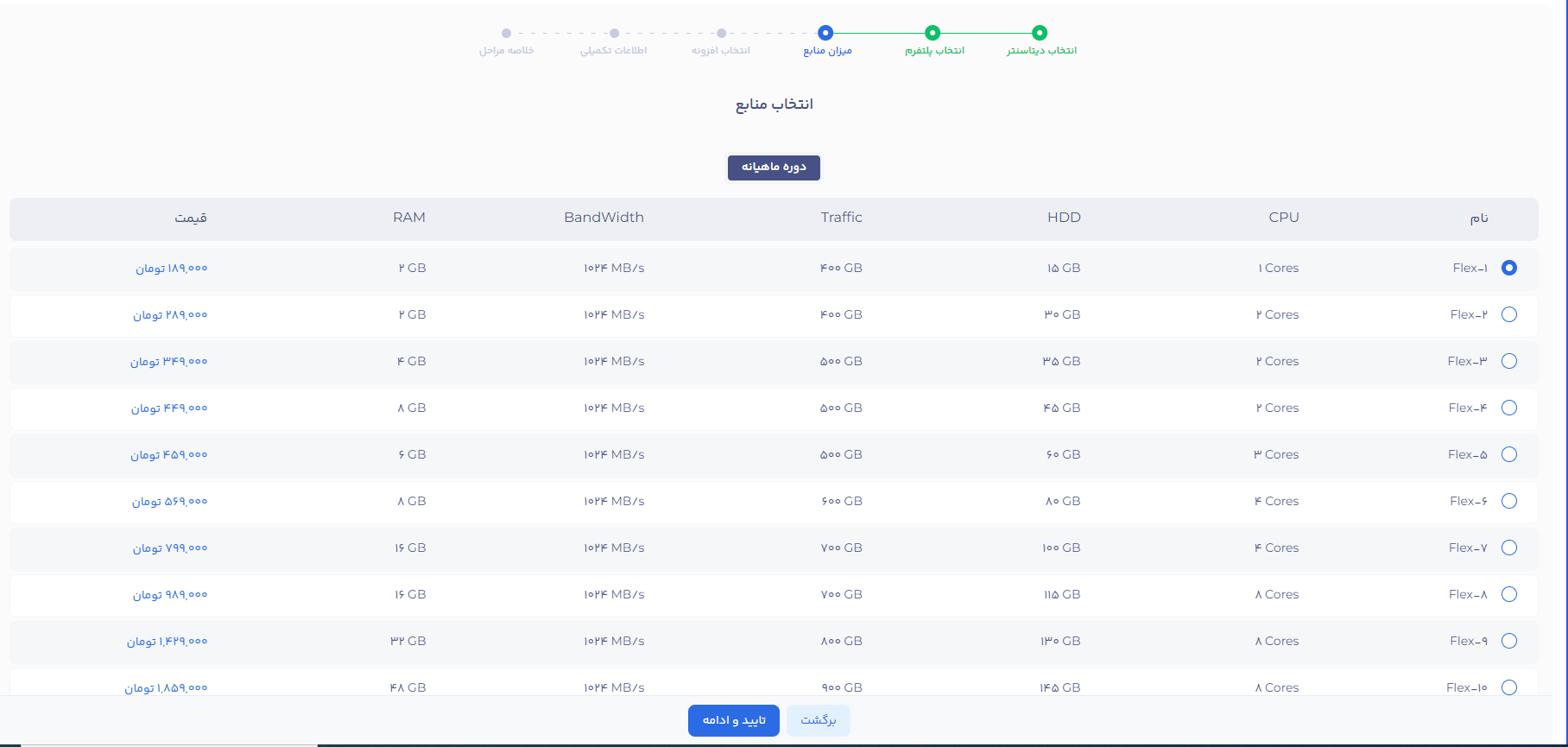The image size is (1568, 747).
Task: Select the Flex-5 plan radio button
Action: (1508, 454)
